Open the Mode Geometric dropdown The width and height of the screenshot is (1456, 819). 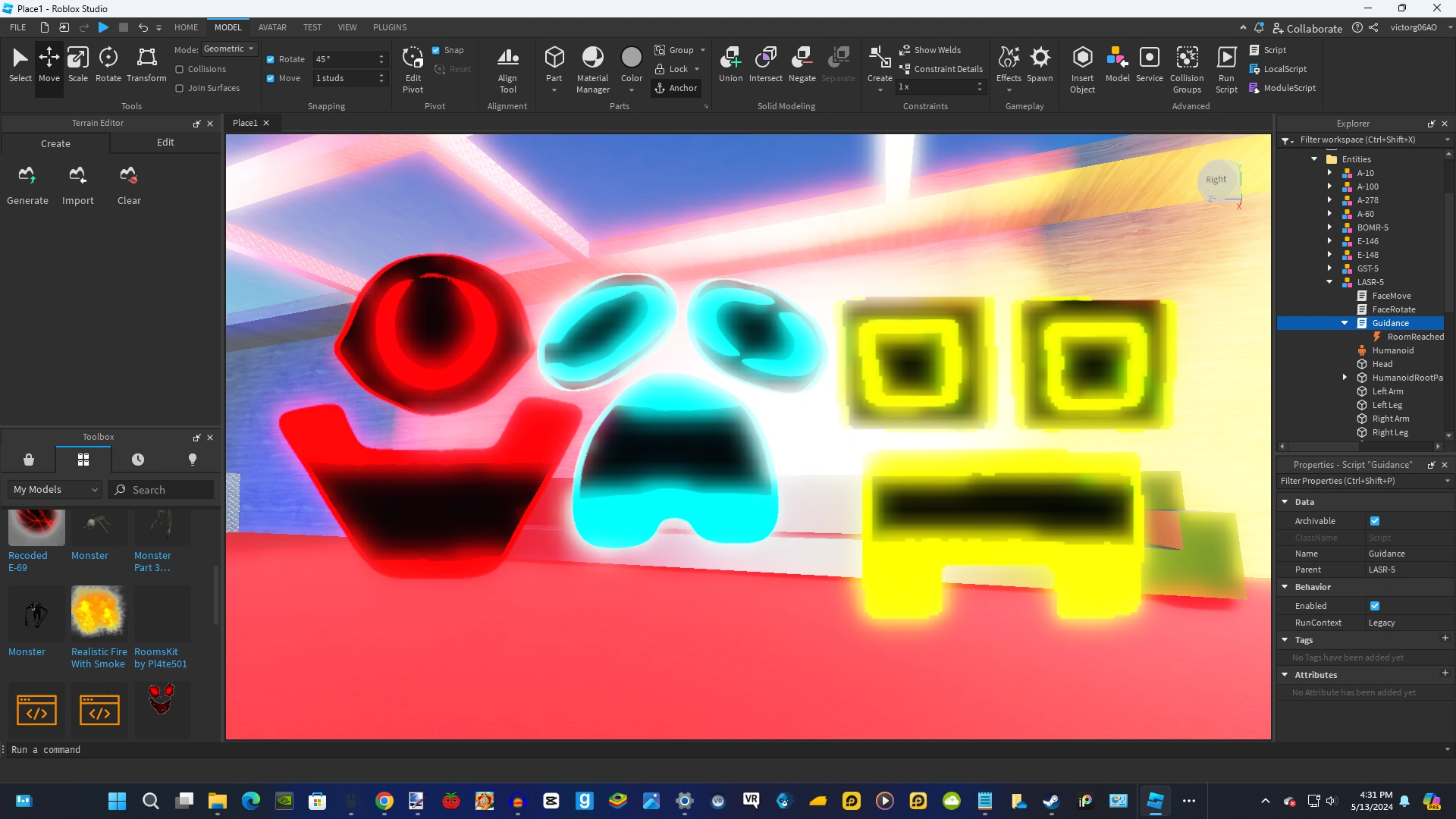click(229, 49)
